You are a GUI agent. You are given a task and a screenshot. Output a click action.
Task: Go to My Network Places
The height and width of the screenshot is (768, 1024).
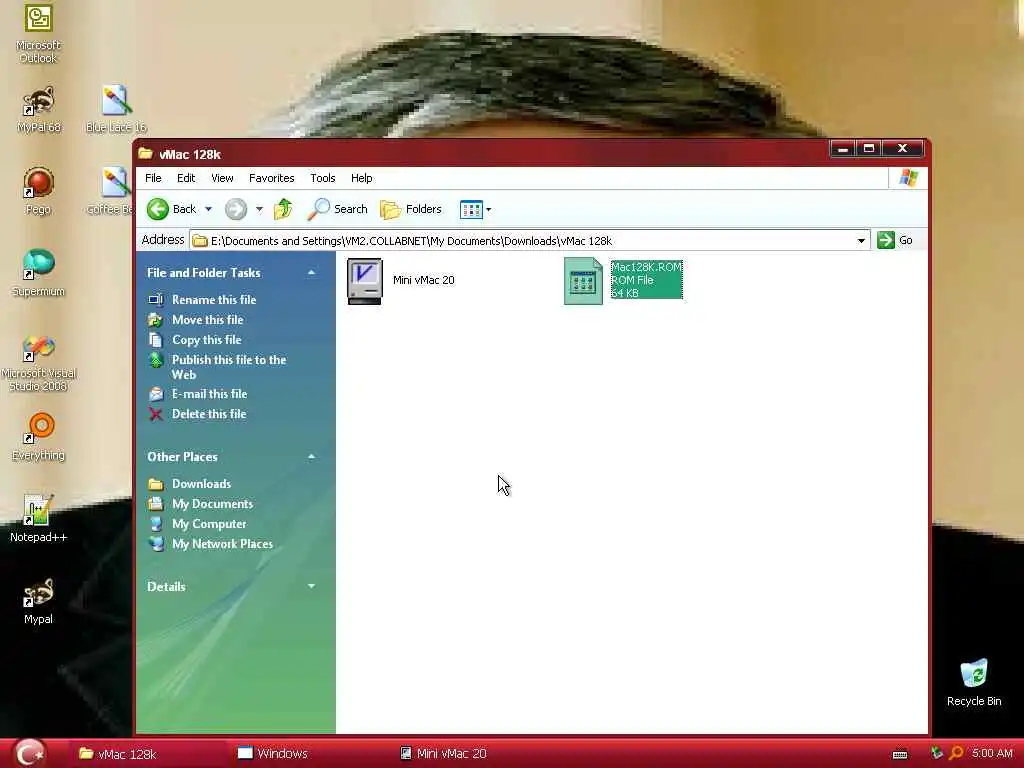click(x=210, y=544)
